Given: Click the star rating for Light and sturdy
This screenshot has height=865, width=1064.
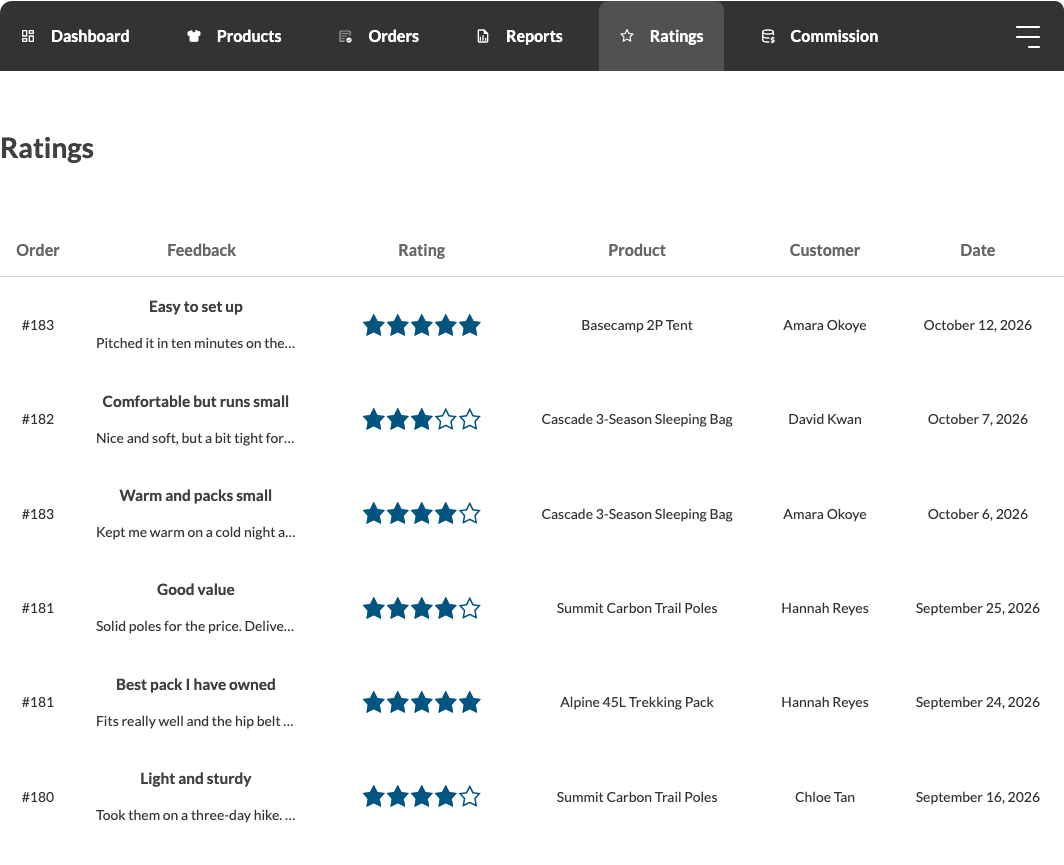Looking at the screenshot, I should point(421,797).
